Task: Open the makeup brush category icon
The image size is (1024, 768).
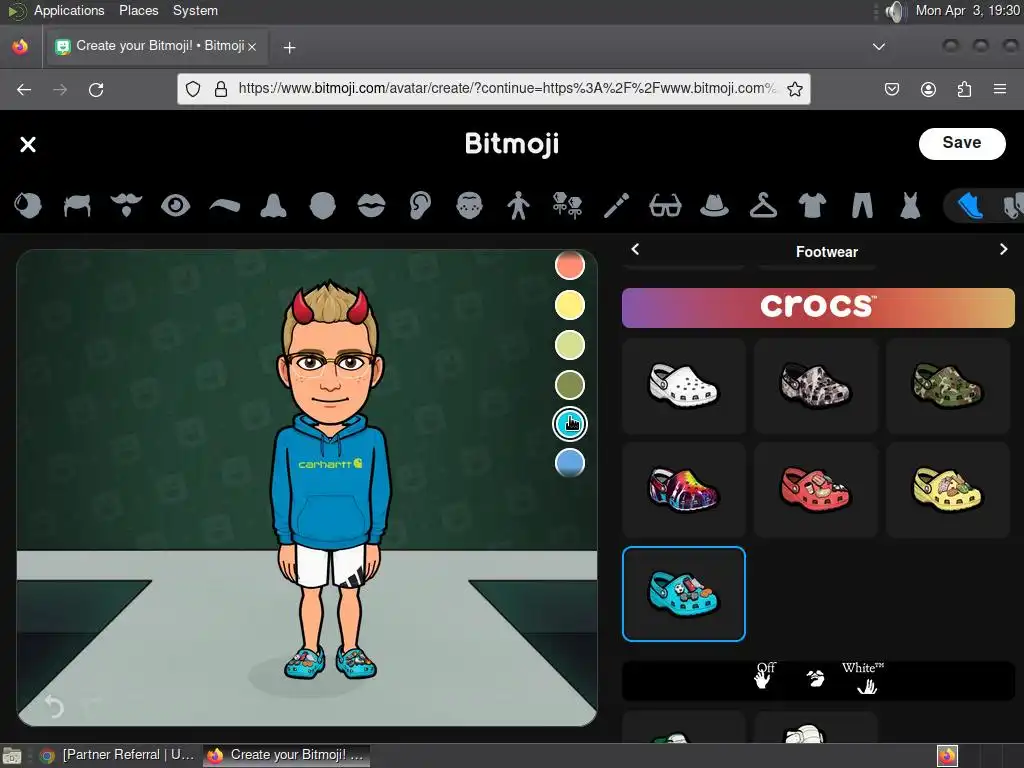Action: [616, 205]
